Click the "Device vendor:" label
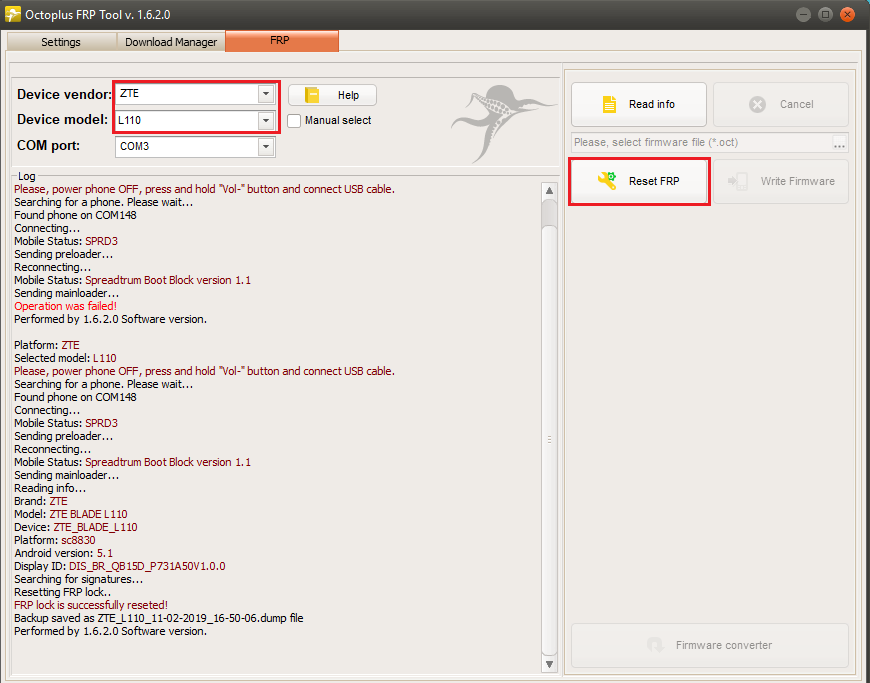 64,94
